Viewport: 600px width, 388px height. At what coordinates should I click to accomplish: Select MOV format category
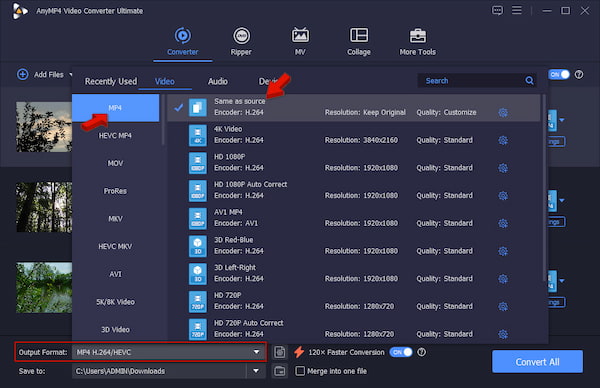[115, 163]
